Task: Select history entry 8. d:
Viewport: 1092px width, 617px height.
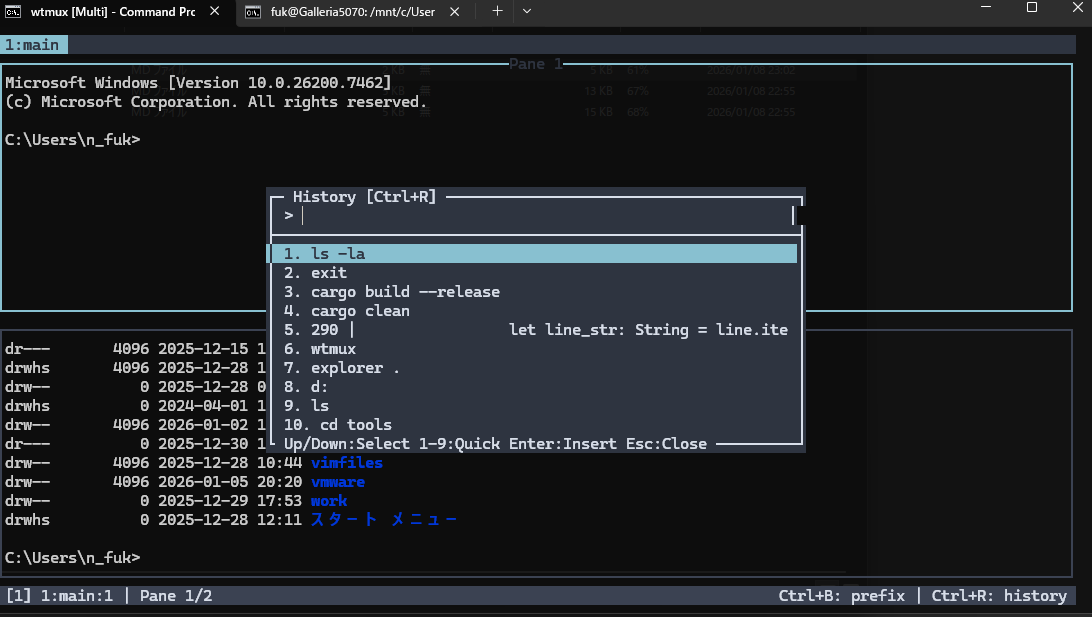Action: click(x=534, y=386)
